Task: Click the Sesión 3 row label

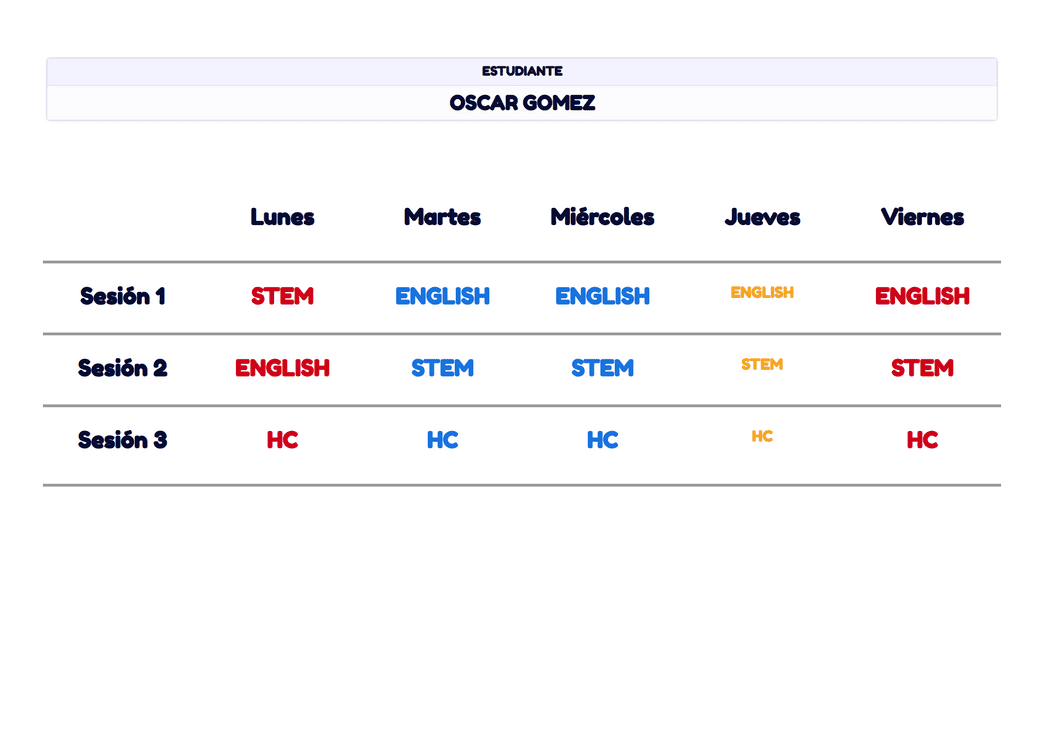Action: [x=123, y=440]
